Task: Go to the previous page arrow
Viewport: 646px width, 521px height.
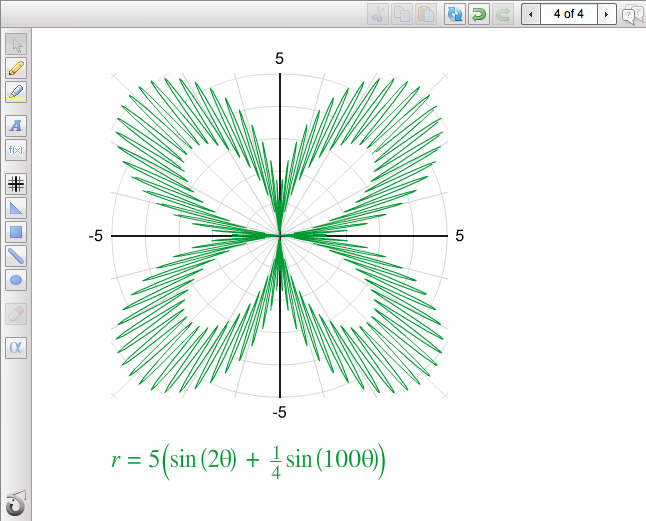Action: click(x=531, y=14)
